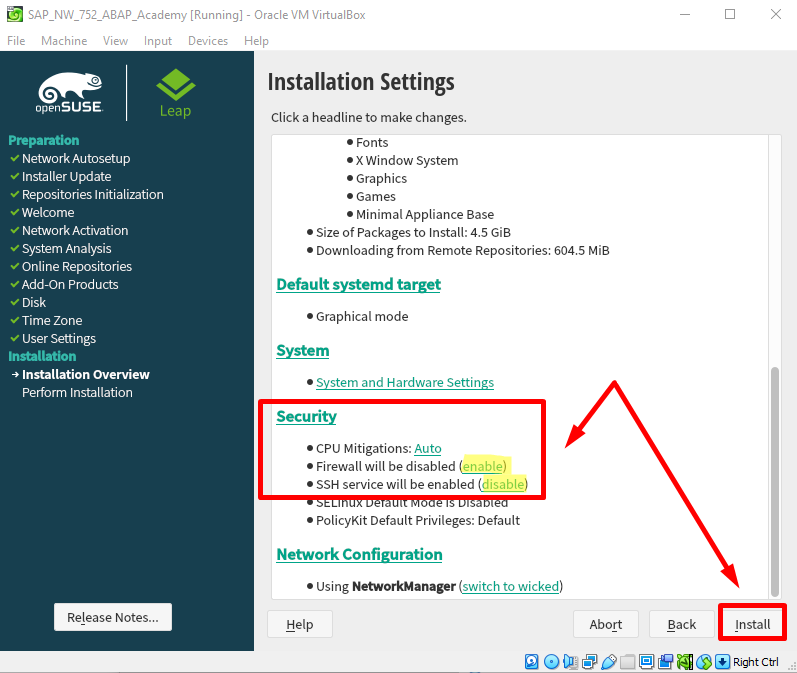
Task: Click the shared folders status icon
Action: point(627,661)
